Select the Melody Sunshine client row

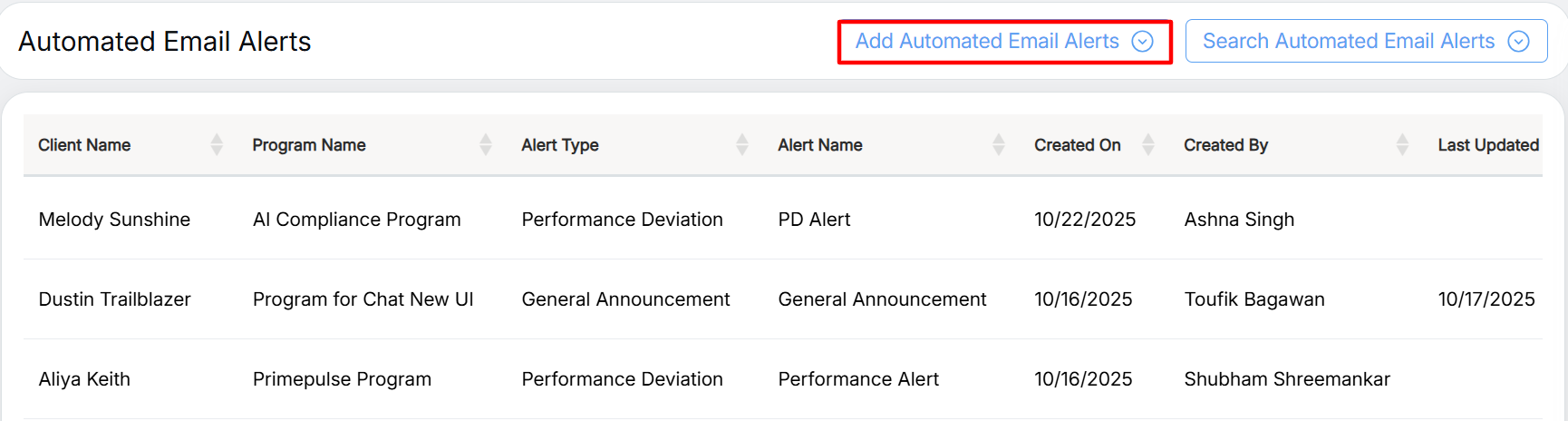[114, 220]
